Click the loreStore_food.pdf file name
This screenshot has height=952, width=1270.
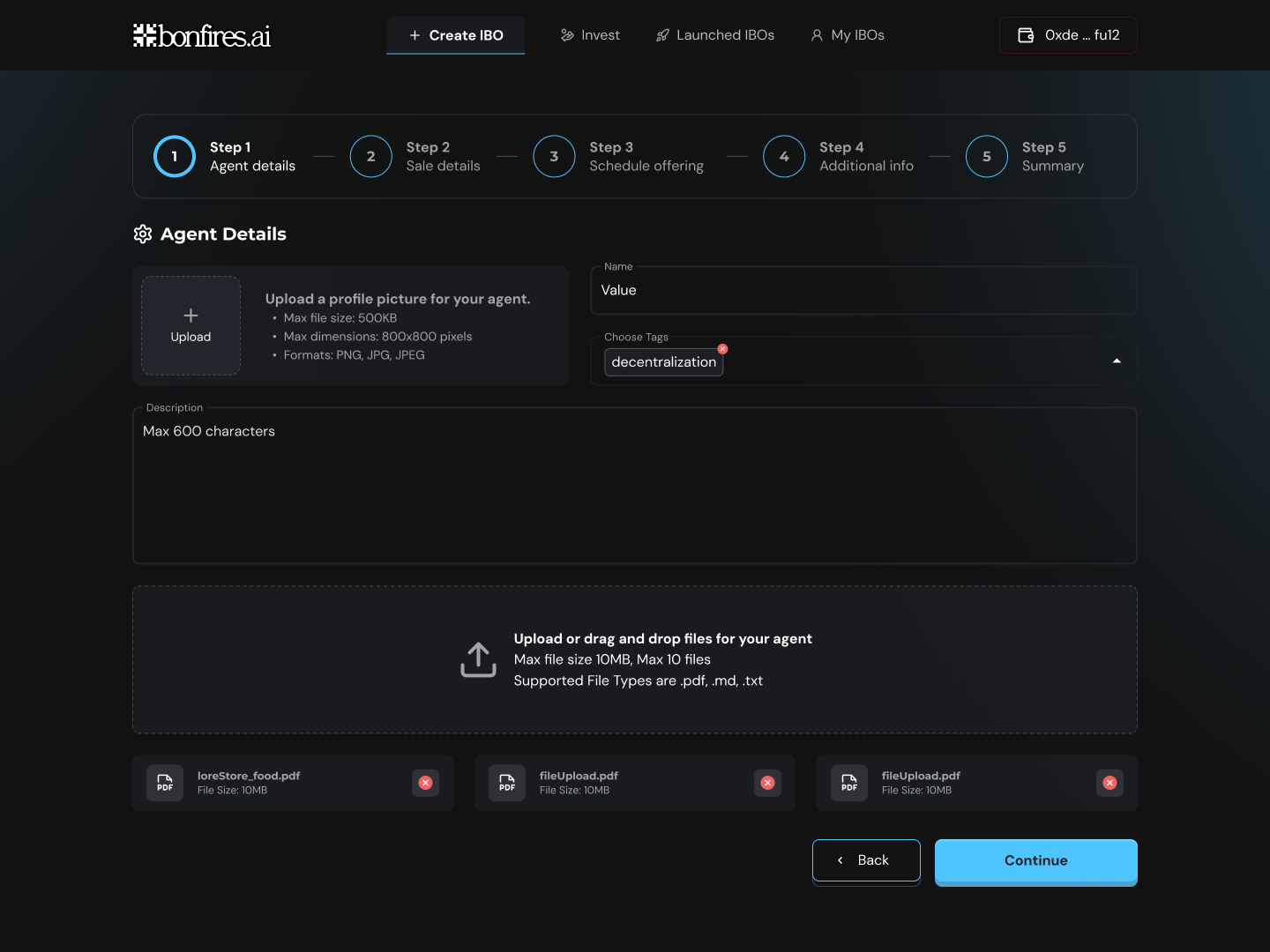click(249, 776)
